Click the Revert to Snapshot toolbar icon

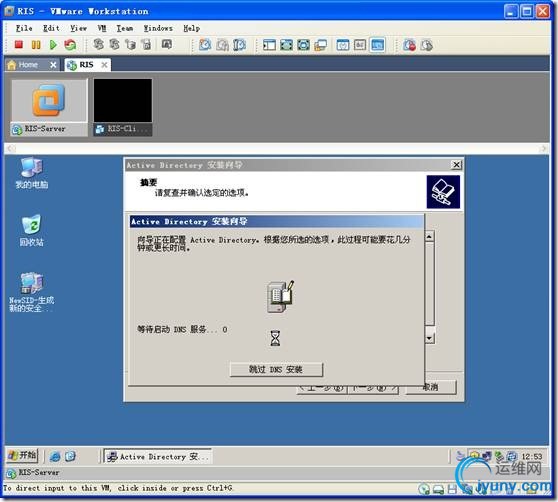(222, 45)
